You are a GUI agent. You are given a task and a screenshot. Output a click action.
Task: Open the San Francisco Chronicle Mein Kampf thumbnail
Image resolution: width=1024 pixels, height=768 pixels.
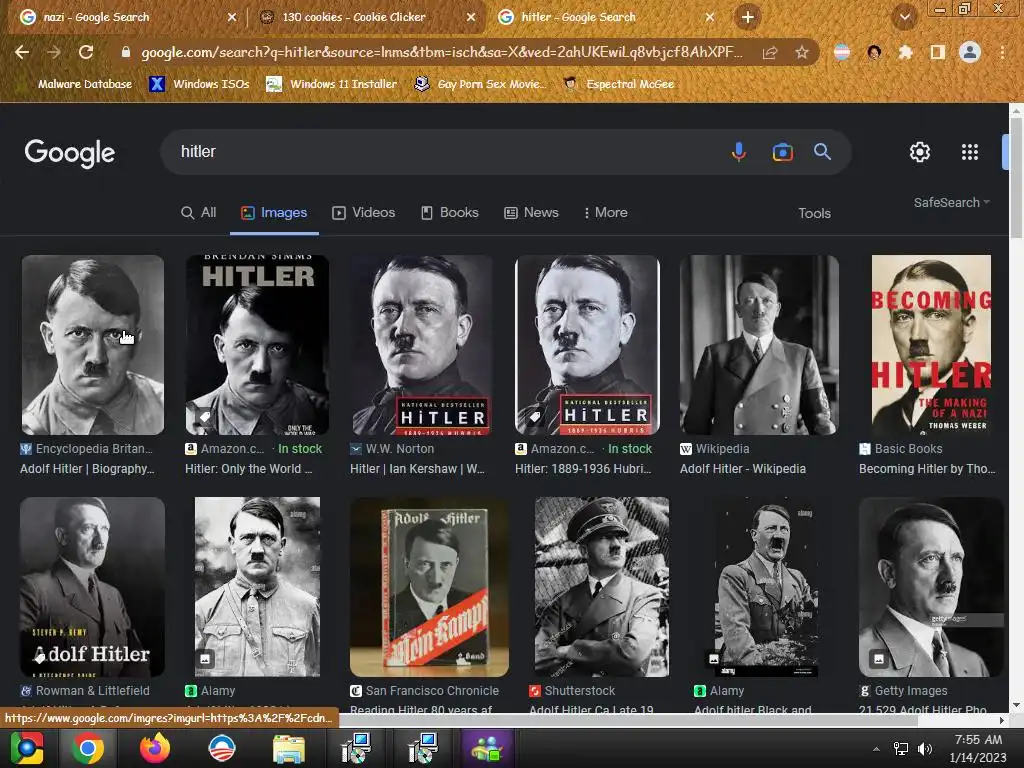coord(429,586)
